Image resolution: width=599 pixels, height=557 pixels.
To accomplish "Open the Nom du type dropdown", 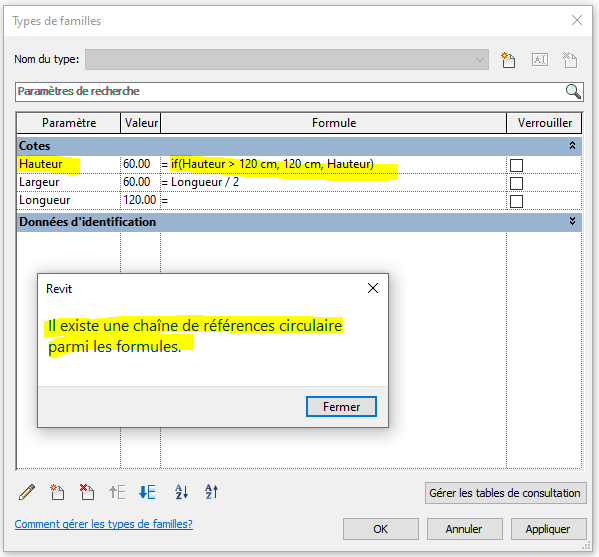I will pos(287,60).
